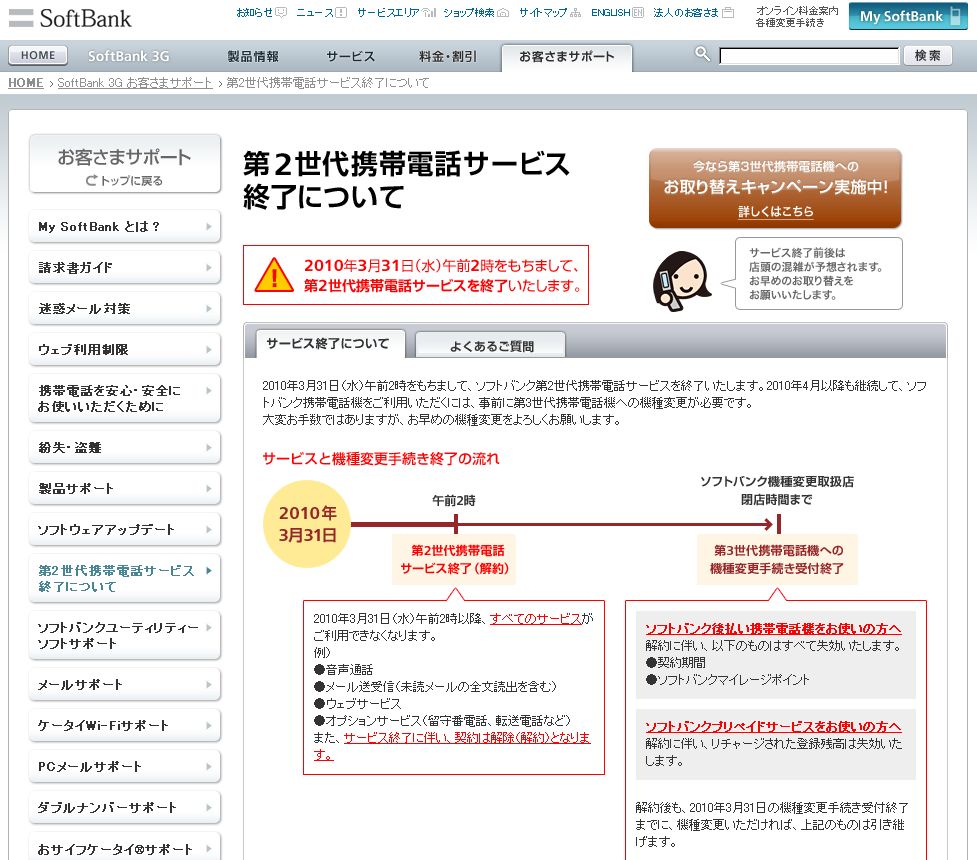The height and width of the screenshot is (860, 977).
Task: Click arrow icon on 請求書ガイド row
Action: (x=209, y=267)
